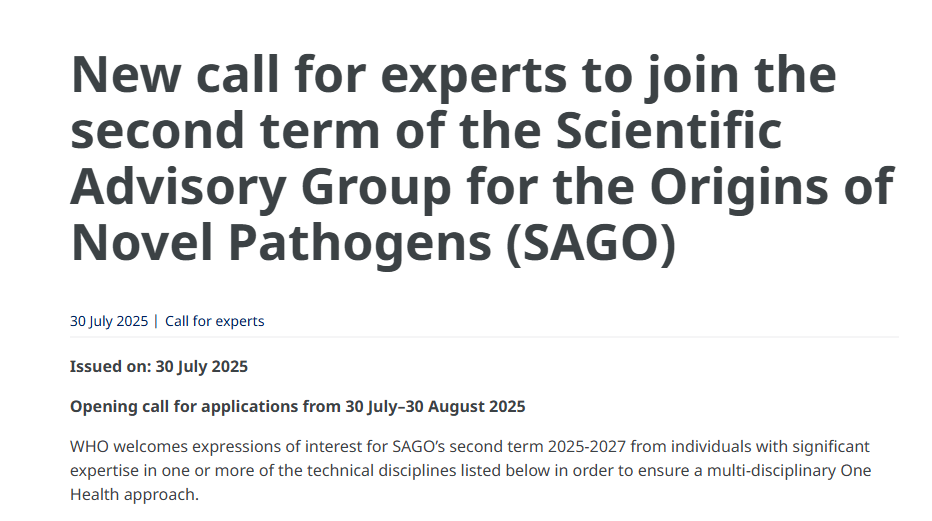Open the "Call for experts" category link

click(215, 321)
